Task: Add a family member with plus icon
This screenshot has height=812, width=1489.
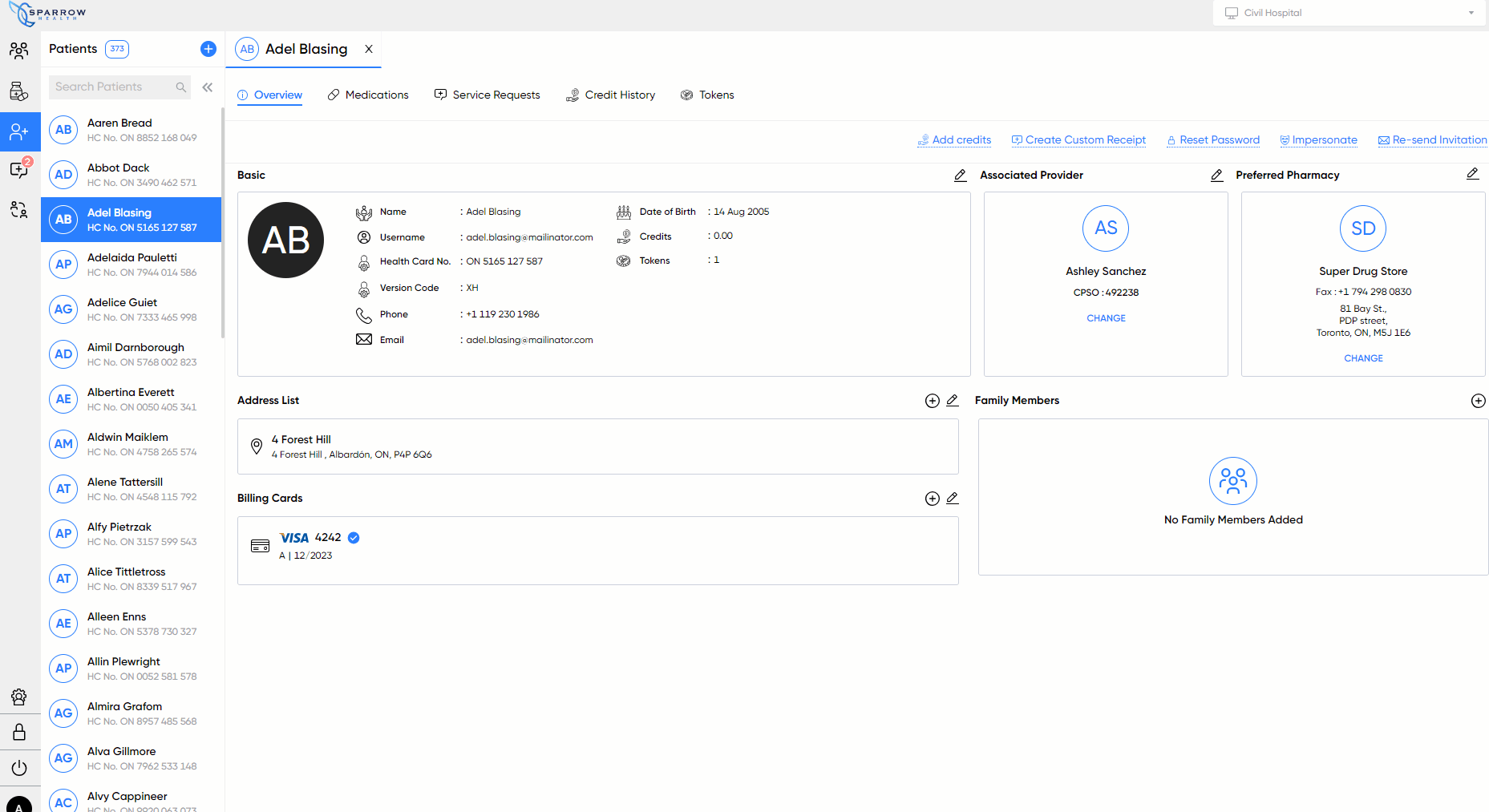Action: point(1478,401)
